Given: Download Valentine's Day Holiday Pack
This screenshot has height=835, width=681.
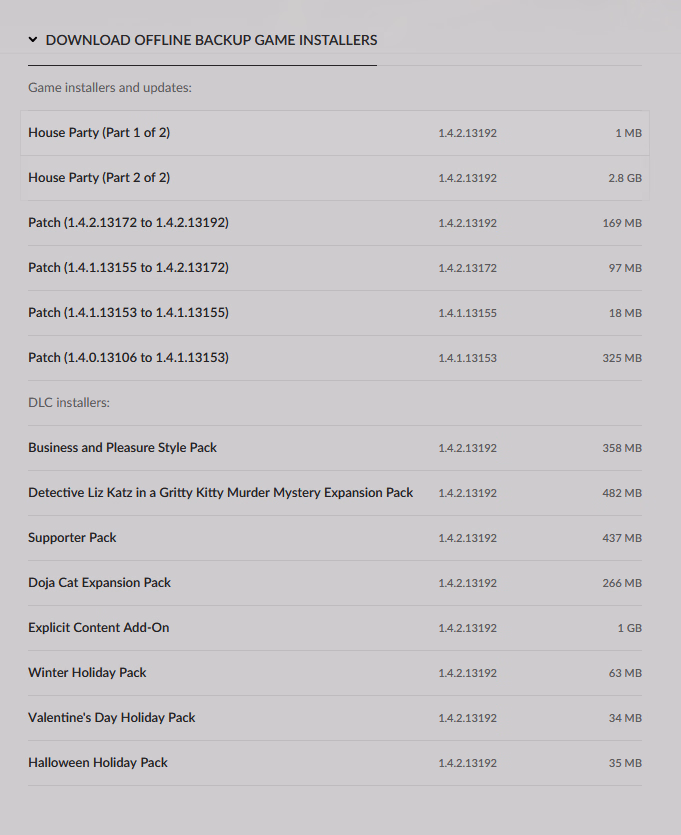Looking at the screenshot, I should point(111,718).
